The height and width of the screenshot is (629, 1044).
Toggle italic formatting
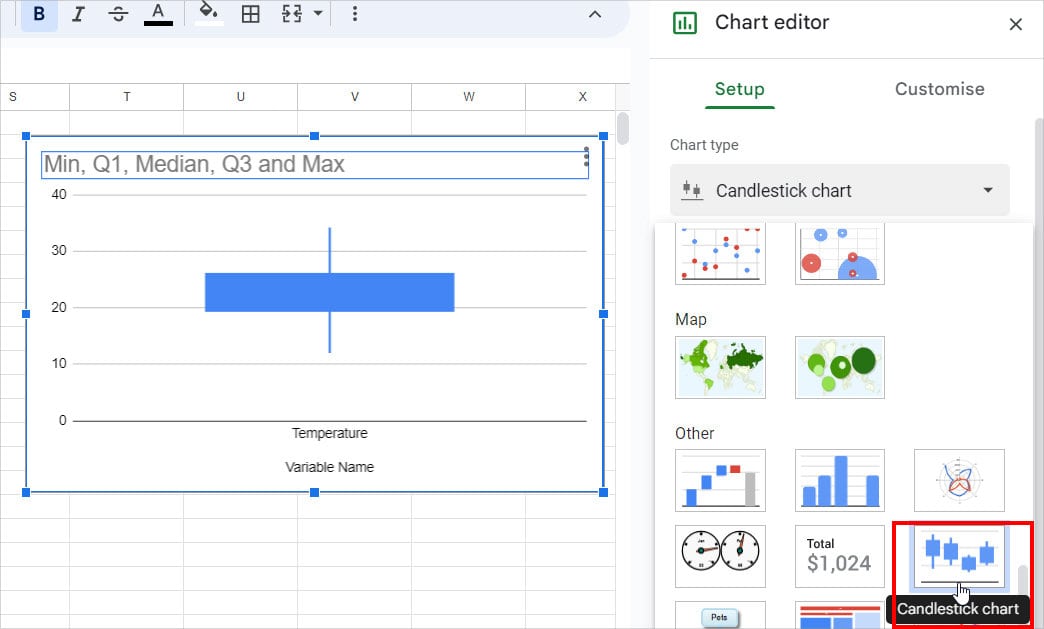(x=78, y=14)
